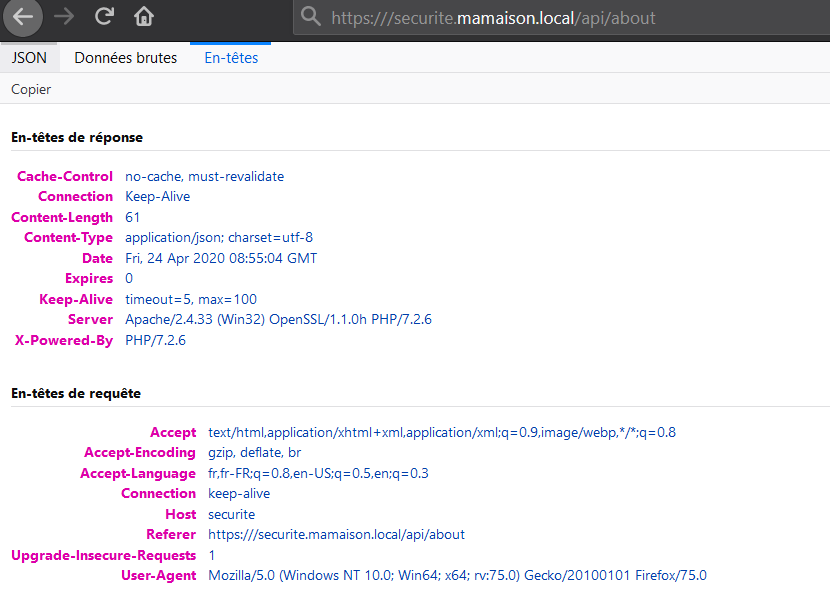Click the forward navigation arrow

pos(62,17)
